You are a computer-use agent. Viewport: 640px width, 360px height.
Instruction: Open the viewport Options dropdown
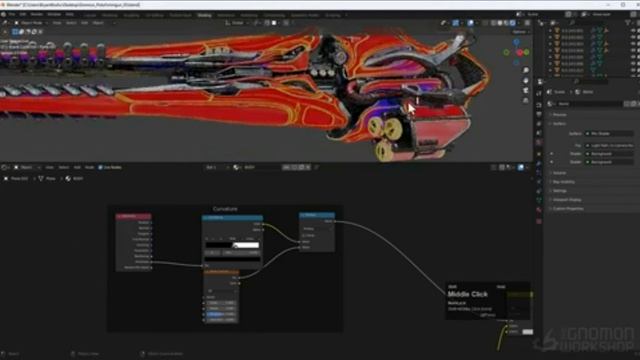pos(521,31)
